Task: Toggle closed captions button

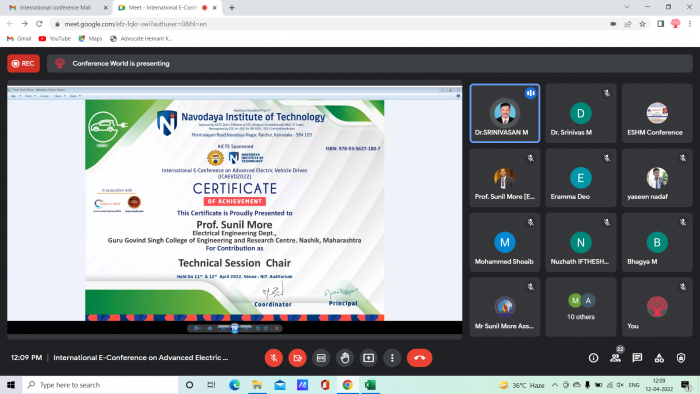Action: (x=321, y=358)
